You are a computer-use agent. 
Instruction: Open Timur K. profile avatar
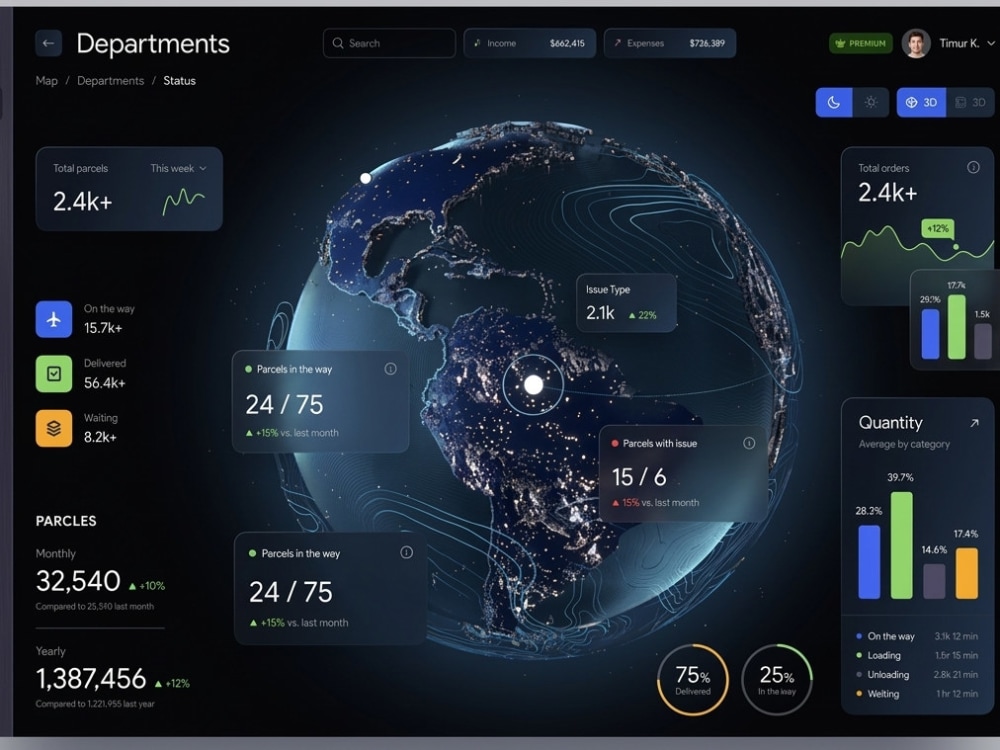[916, 43]
